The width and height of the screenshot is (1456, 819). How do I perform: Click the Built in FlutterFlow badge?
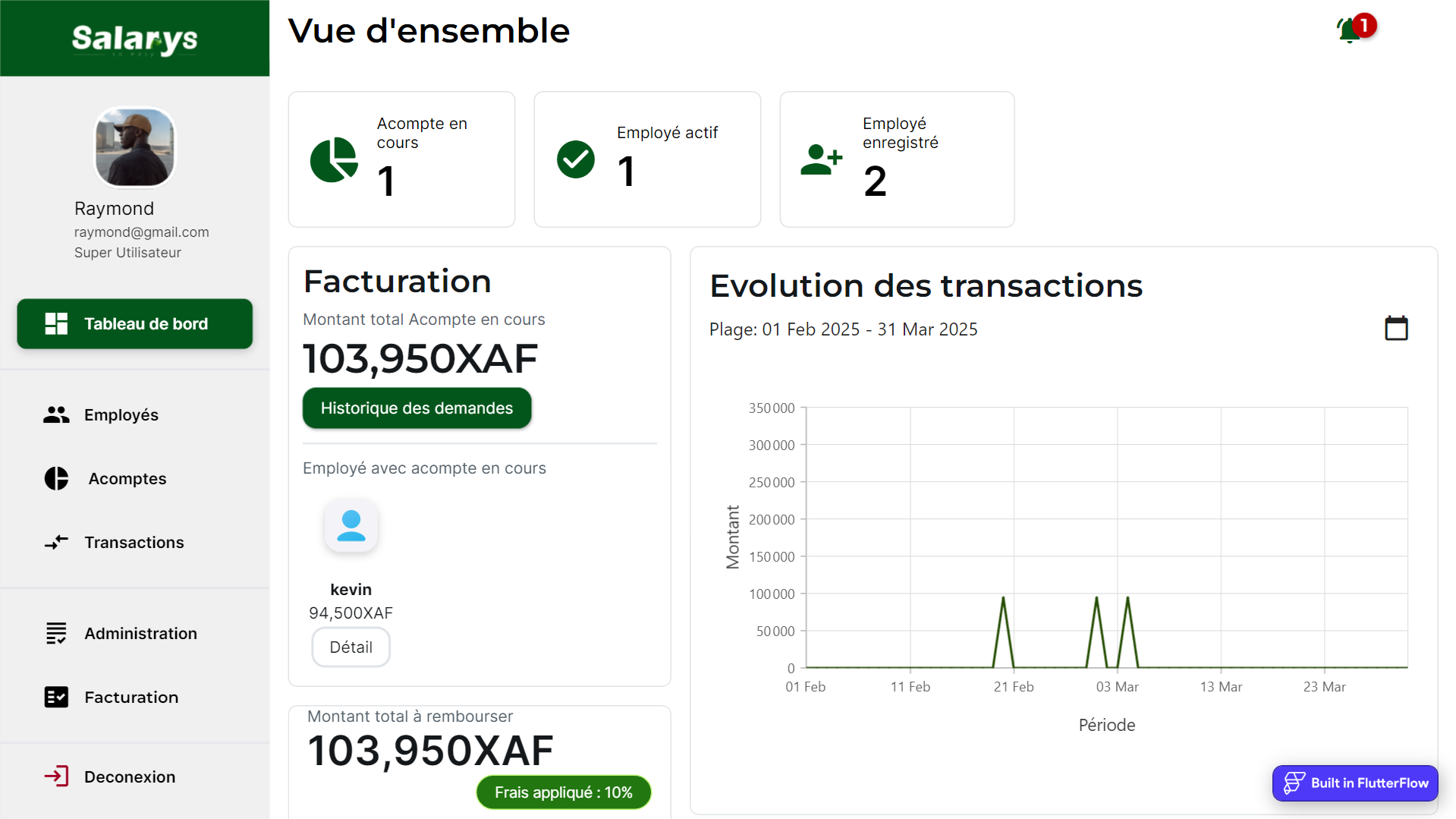tap(1355, 783)
